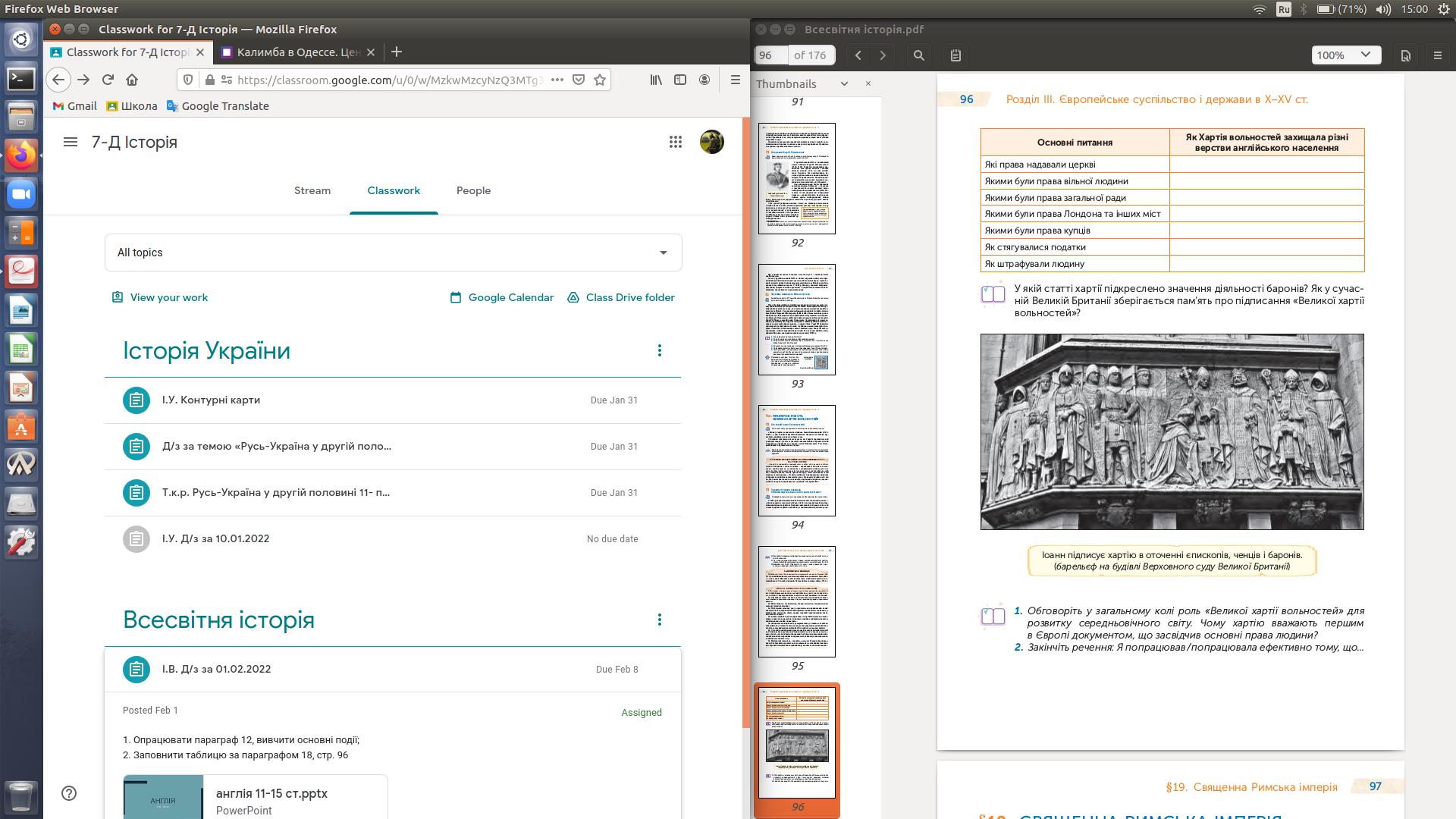Bookmark this page star icon
Viewport: 1456px width, 819px height.
[600, 80]
